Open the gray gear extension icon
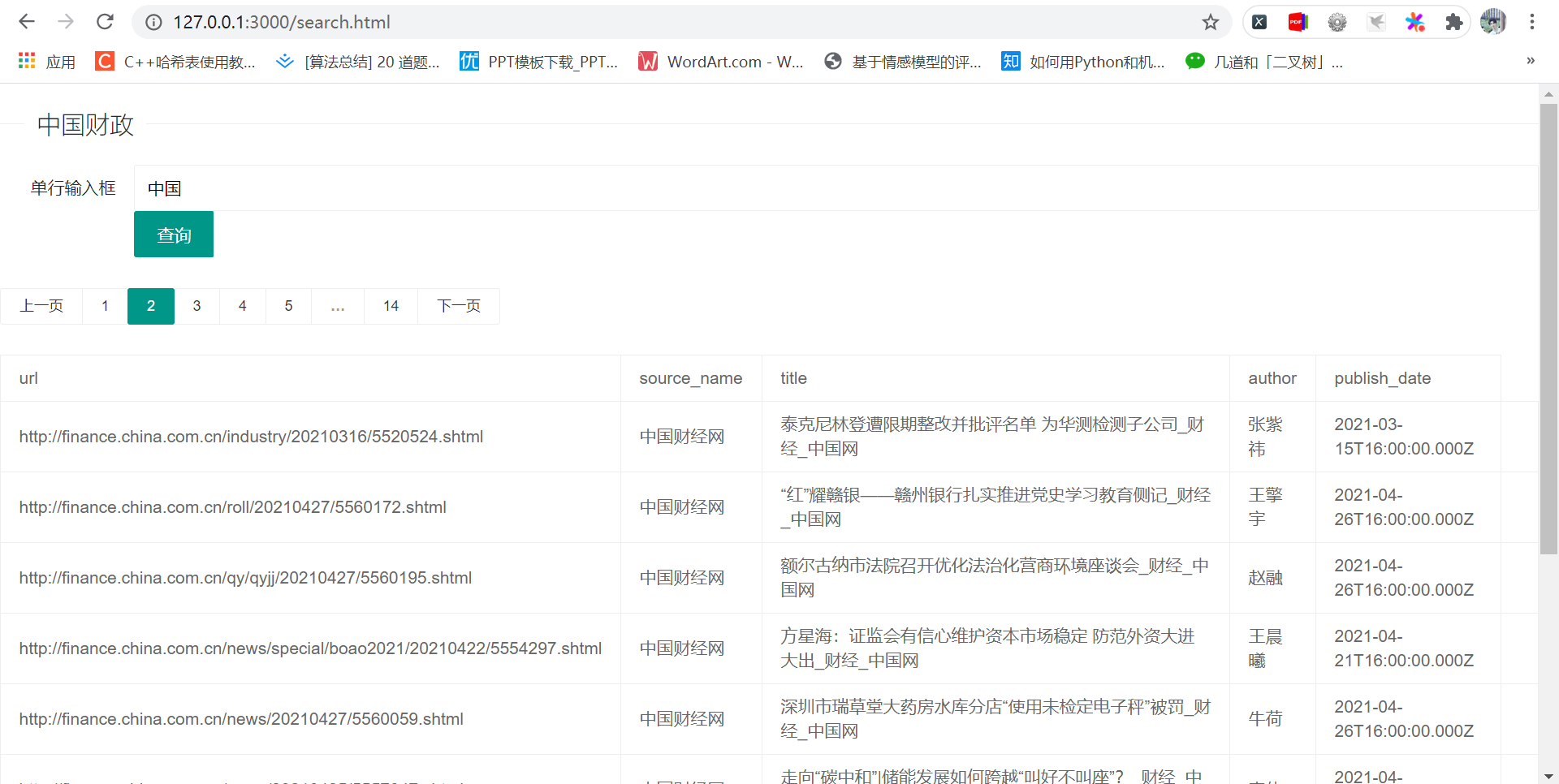 [x=1337, y=22]
